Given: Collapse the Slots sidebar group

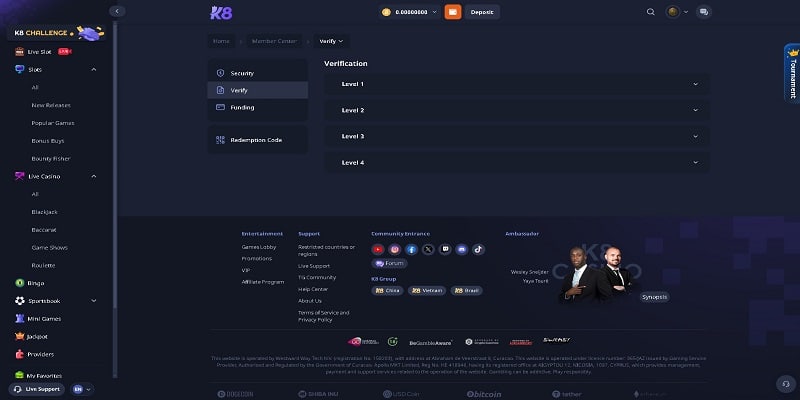Looking at the screenshot, I should pos(93,69).
